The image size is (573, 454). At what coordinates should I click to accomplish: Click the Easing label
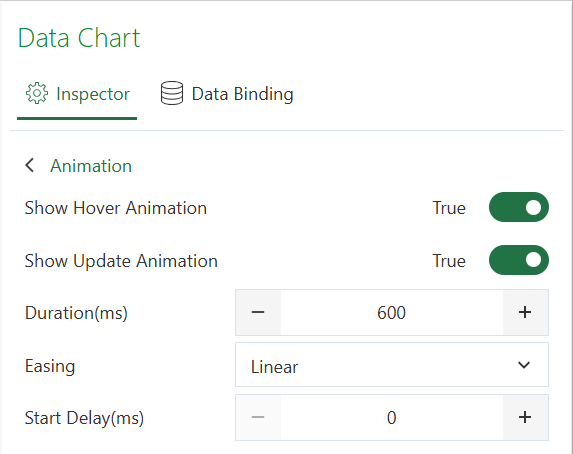tap(50, 366)
